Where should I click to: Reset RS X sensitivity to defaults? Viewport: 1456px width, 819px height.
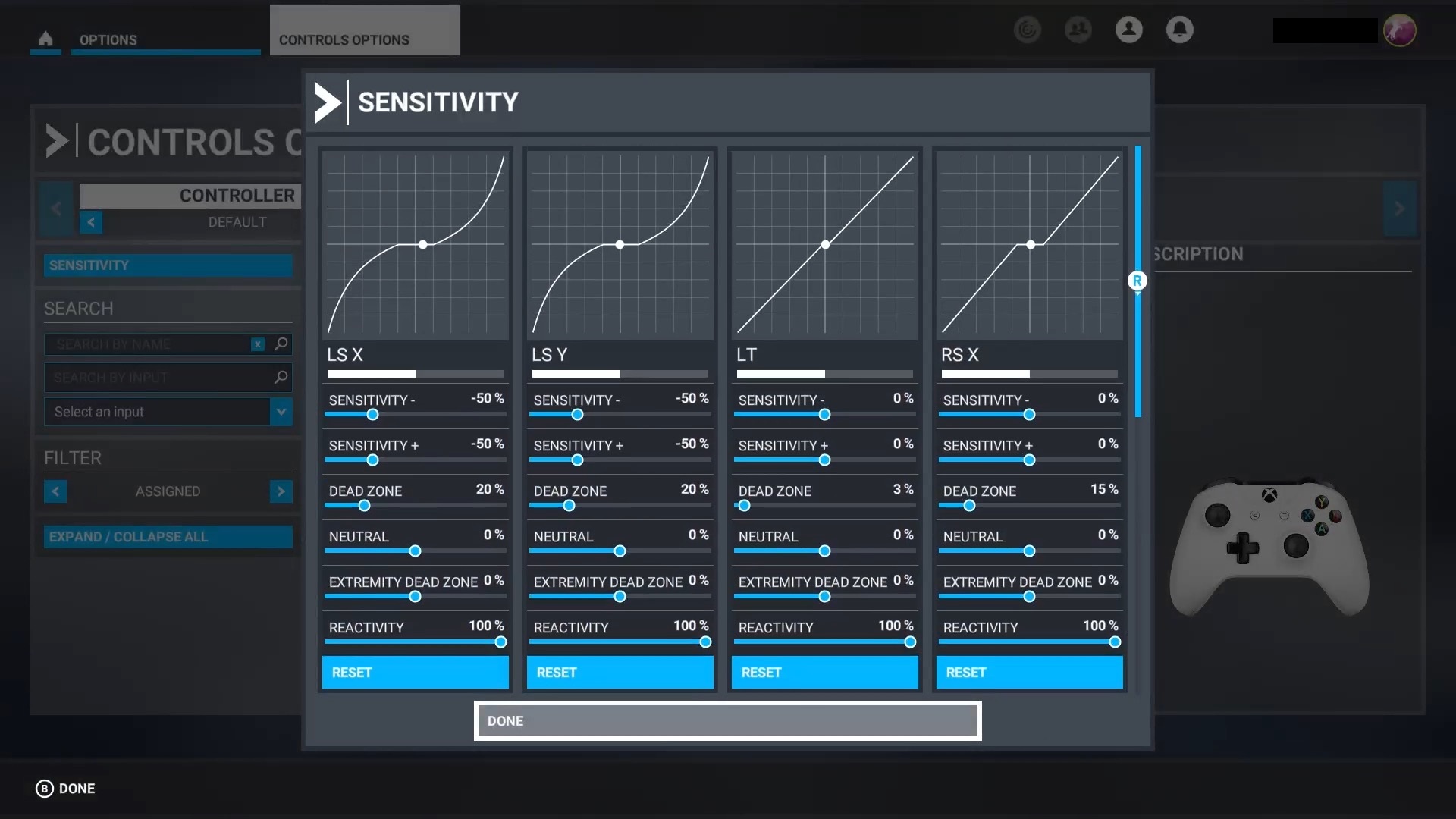pyautogui.click(x=1029, y=672)
